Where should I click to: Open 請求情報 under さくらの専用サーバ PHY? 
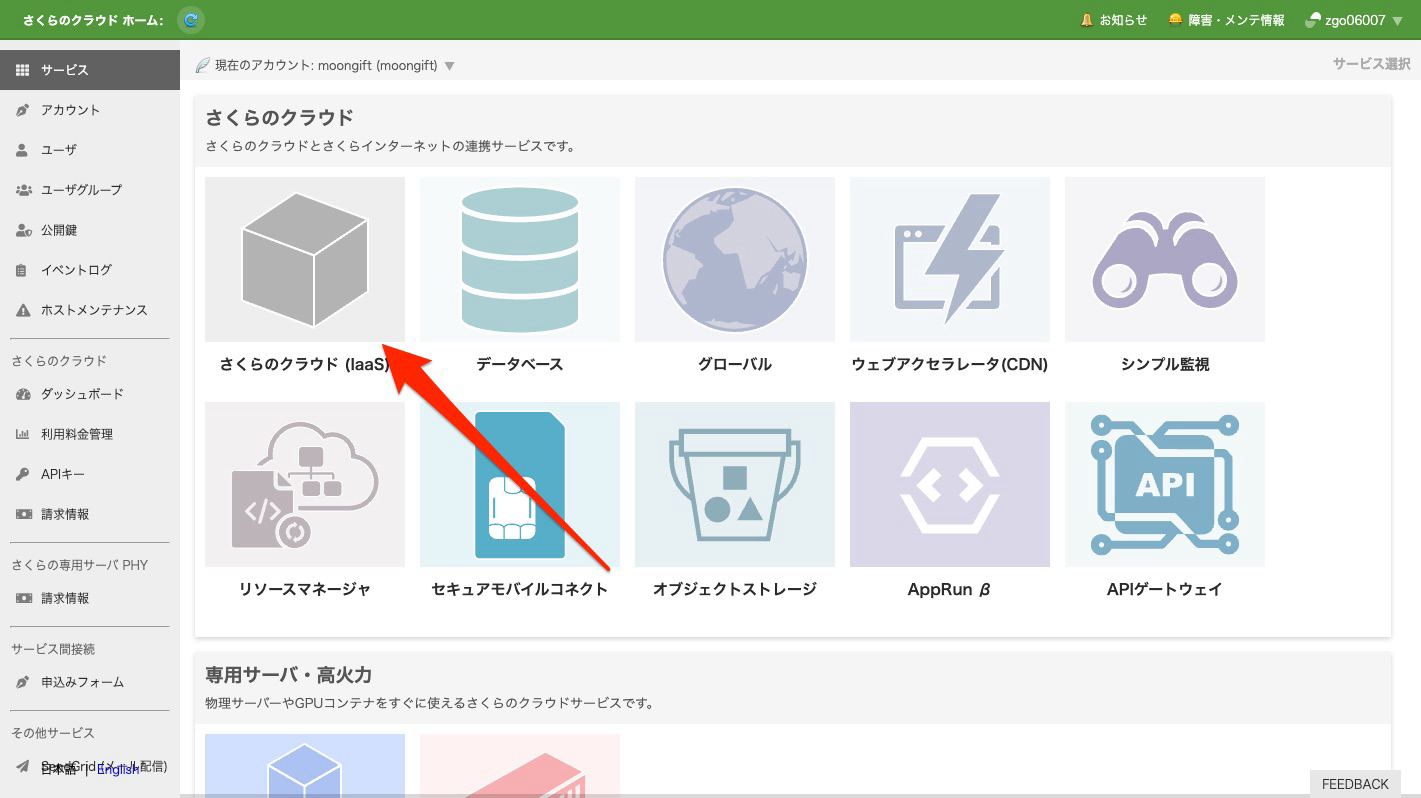pyautogui.click(x=90, y=598)
